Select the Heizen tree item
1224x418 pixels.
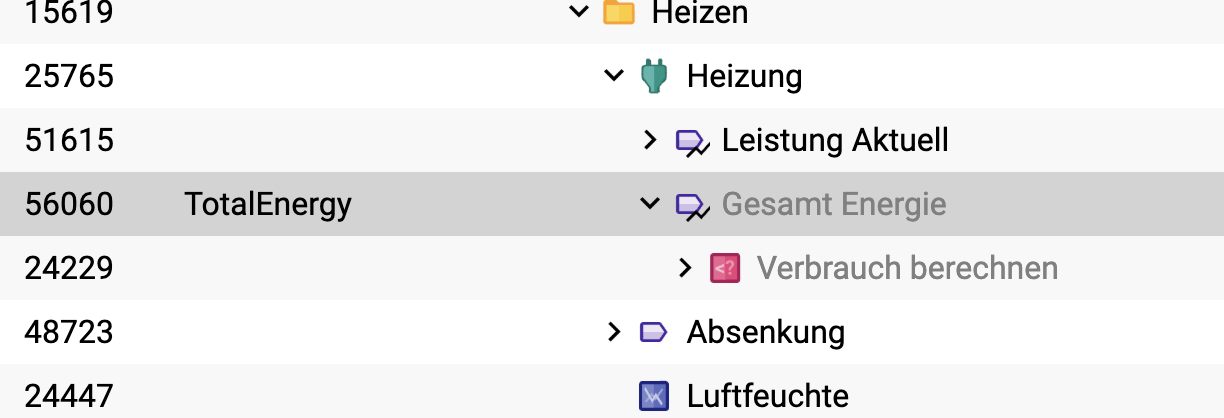click(699, 13)
